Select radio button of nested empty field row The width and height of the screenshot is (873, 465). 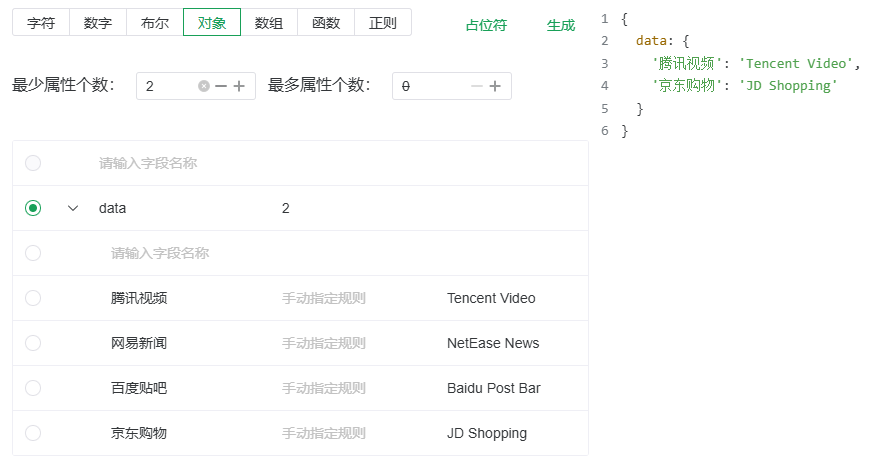[33, 253]
